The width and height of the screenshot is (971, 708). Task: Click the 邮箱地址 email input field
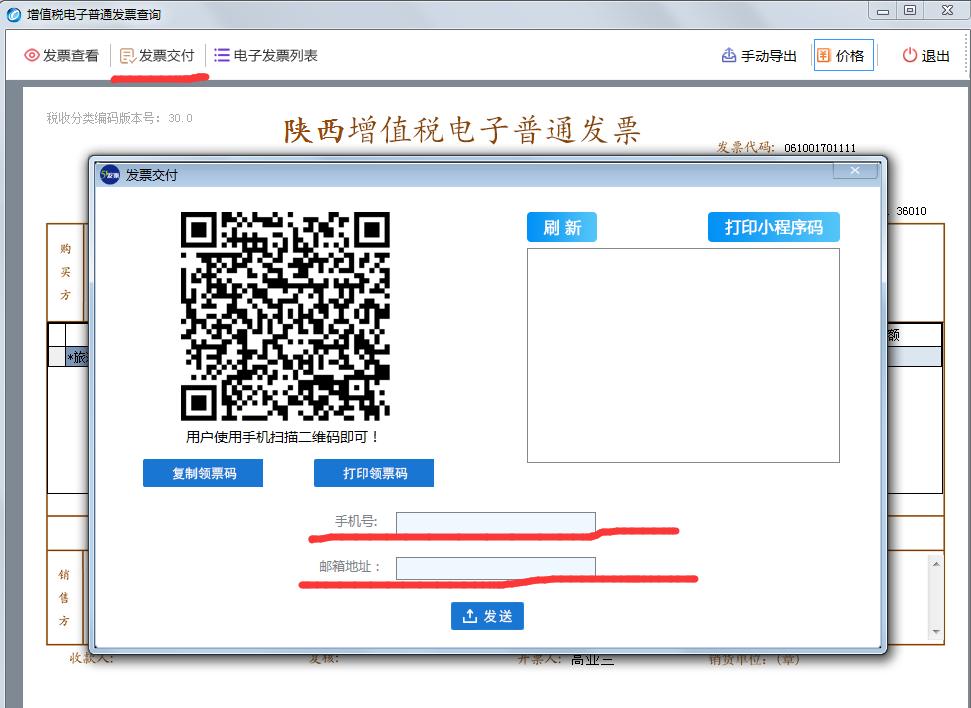tap(495, 567)
